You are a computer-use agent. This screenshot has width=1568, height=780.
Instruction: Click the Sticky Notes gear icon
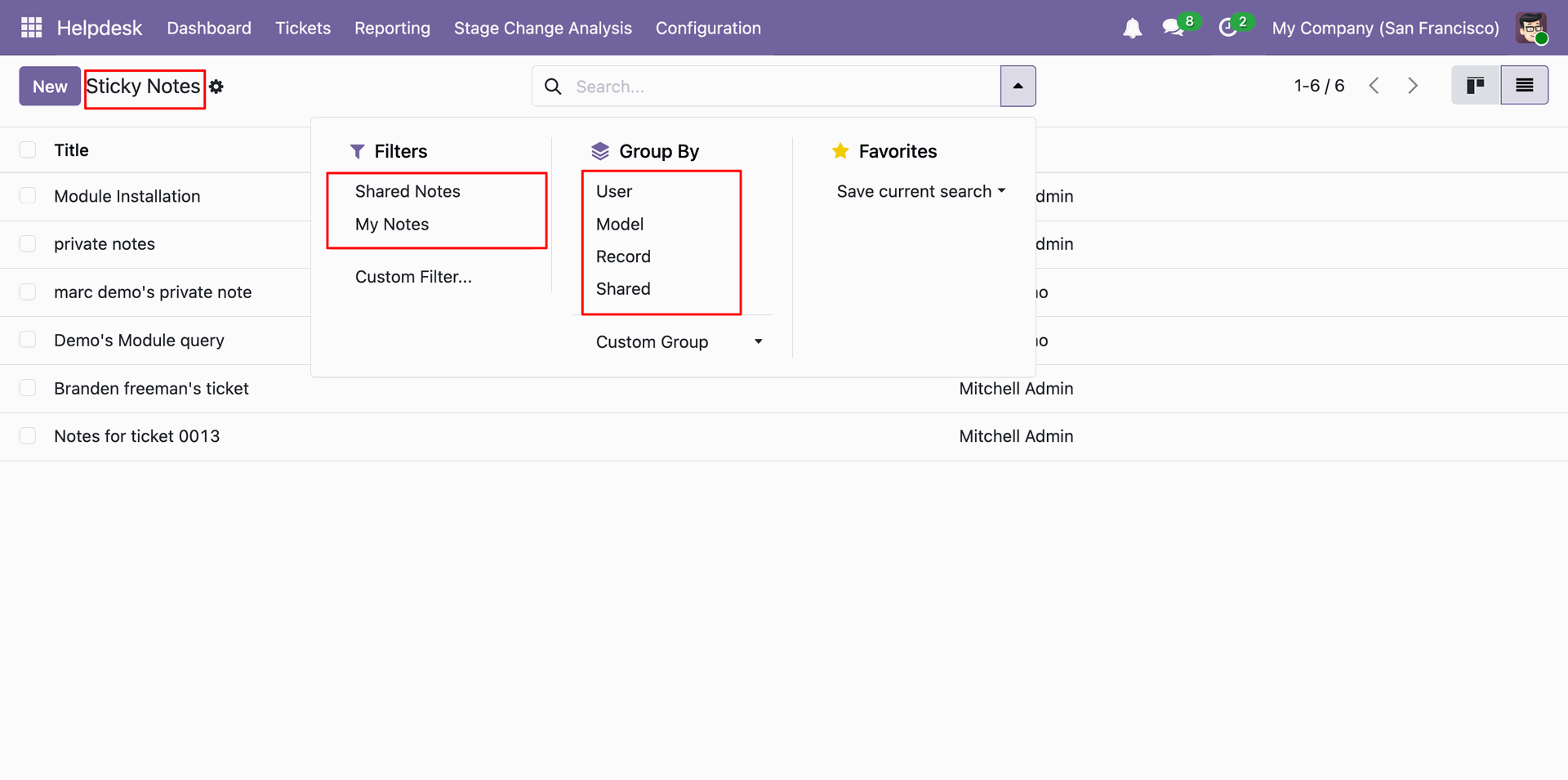(x=216, y=87)
